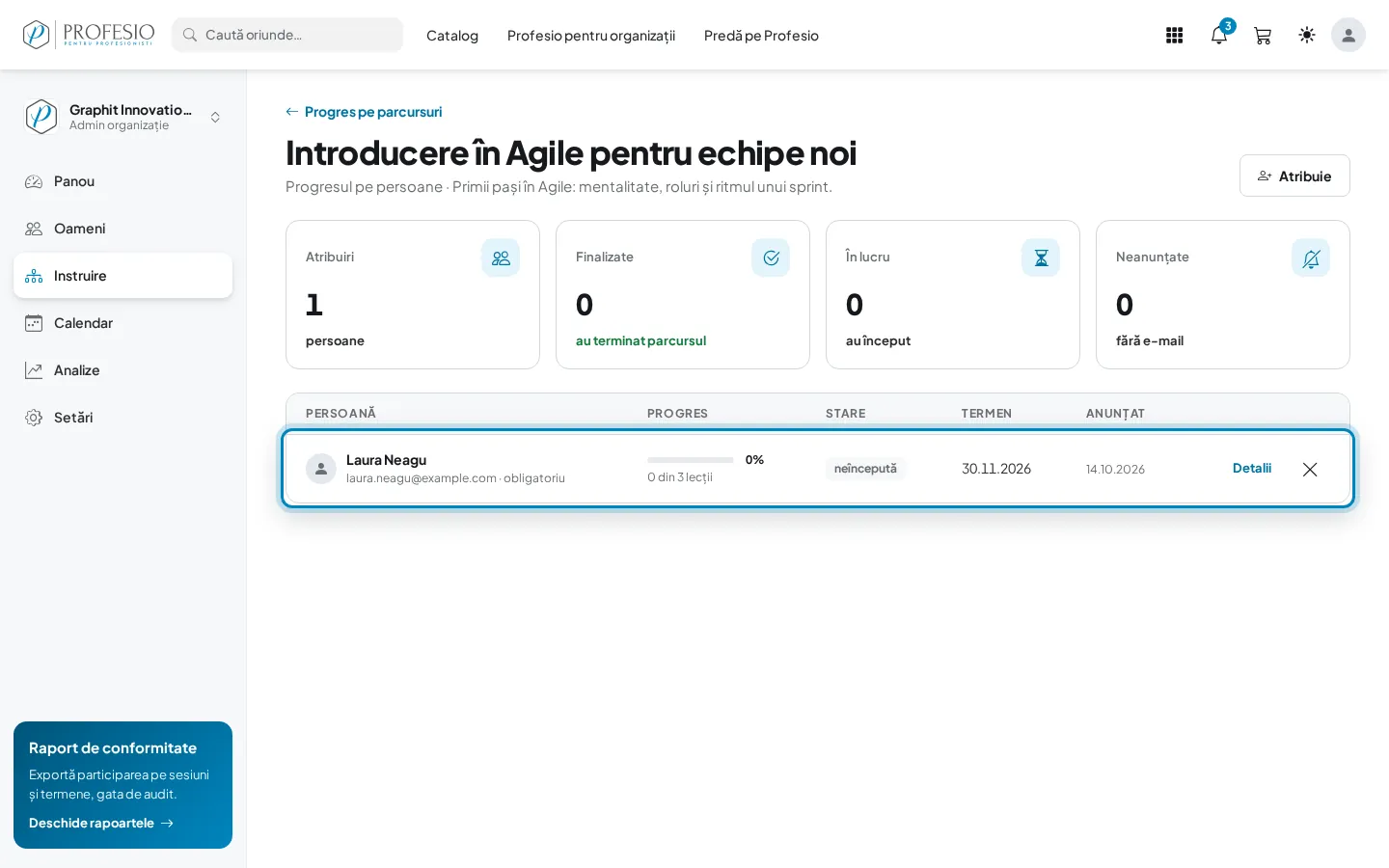Image resolution: width=1389 pixels, height=868 pixels.
Task: Open Detalii for Laura Neagu
Action: [1252, 468]
